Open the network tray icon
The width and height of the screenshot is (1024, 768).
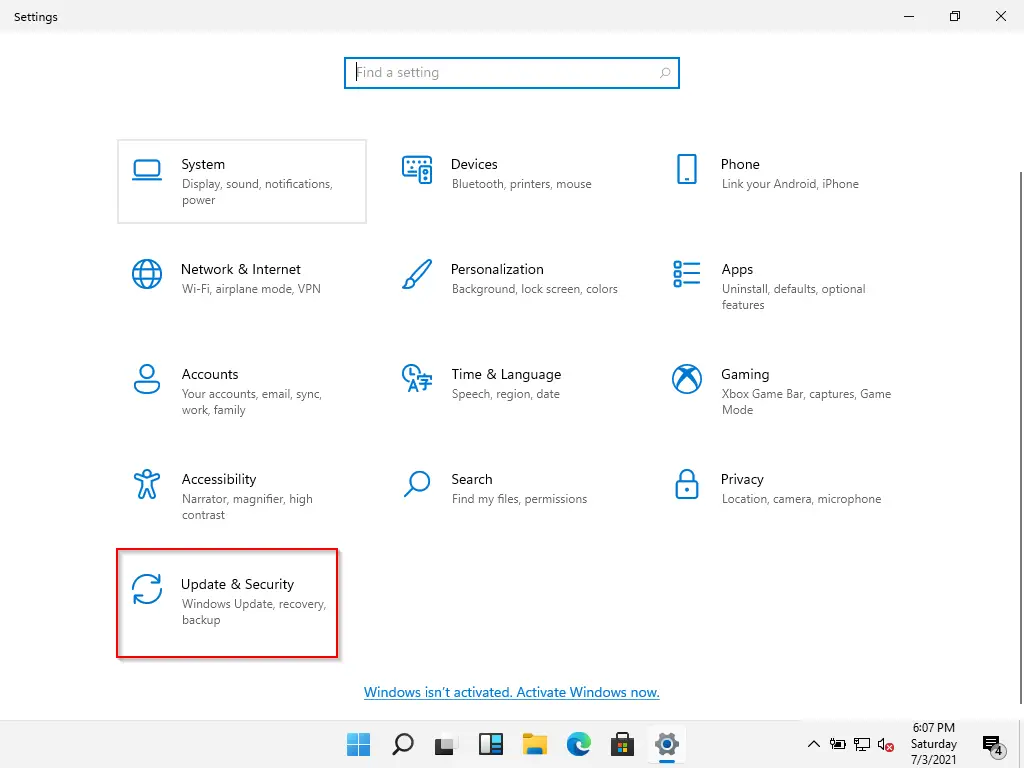[x=862, y=744]
